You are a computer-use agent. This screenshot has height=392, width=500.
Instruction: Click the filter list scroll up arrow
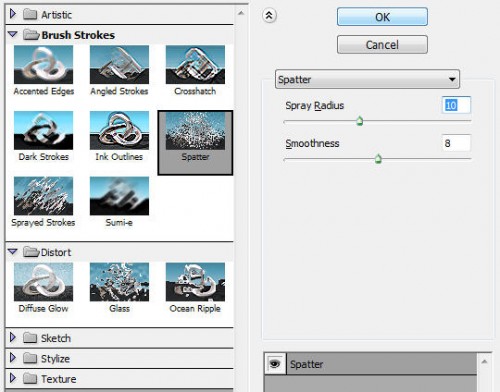click(x=241, y=13)
